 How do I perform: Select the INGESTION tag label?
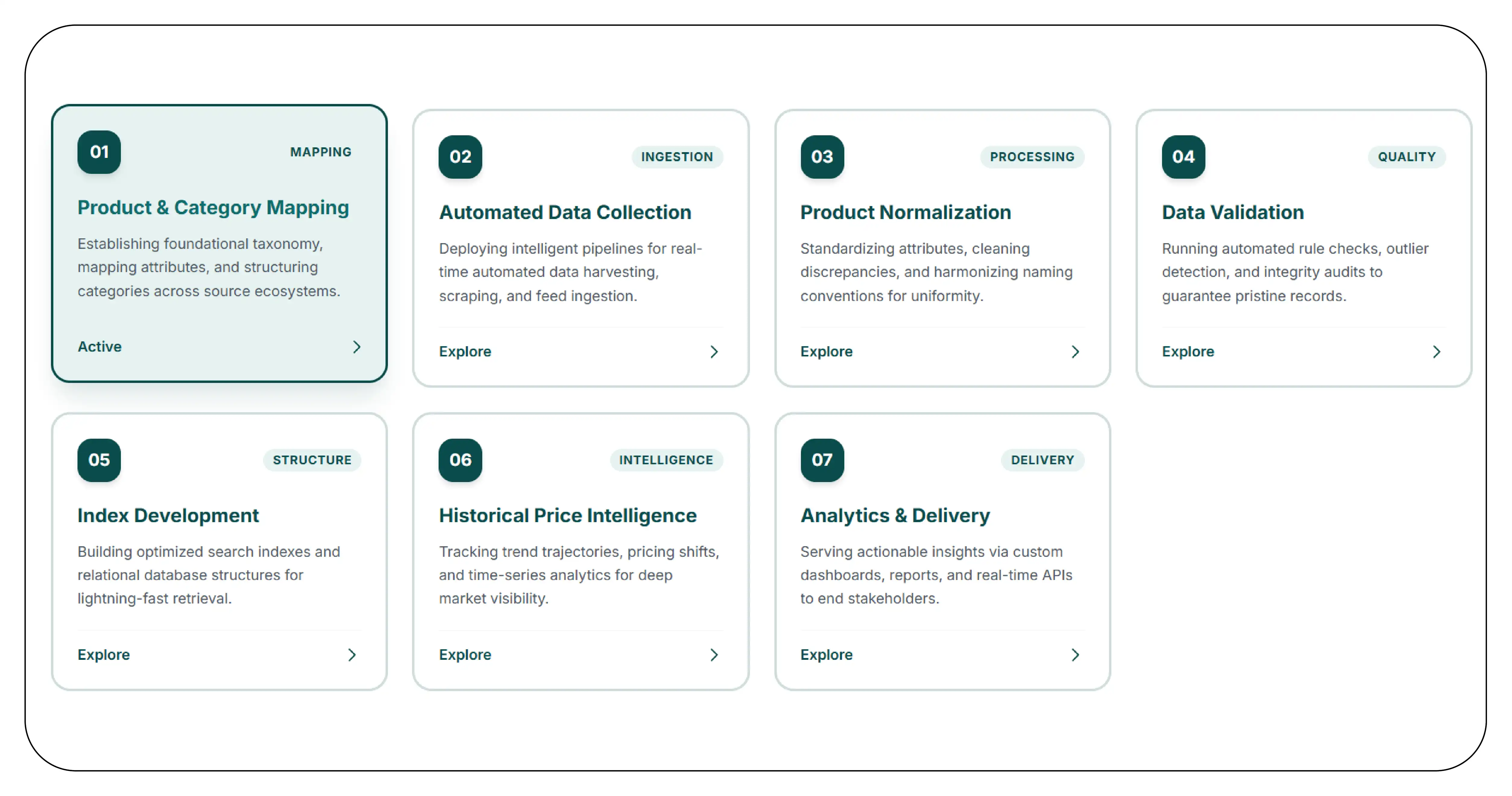click(x=677, y=157)
